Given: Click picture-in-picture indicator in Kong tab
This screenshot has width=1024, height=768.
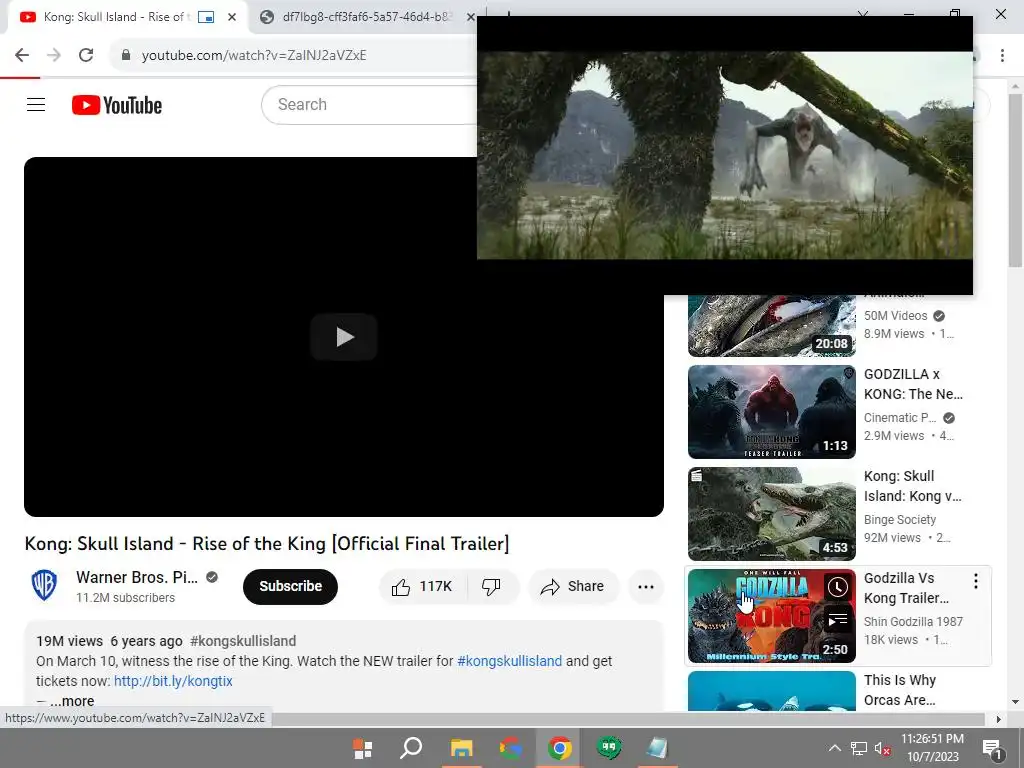Looking at the screenshot, I should (206, 17).
